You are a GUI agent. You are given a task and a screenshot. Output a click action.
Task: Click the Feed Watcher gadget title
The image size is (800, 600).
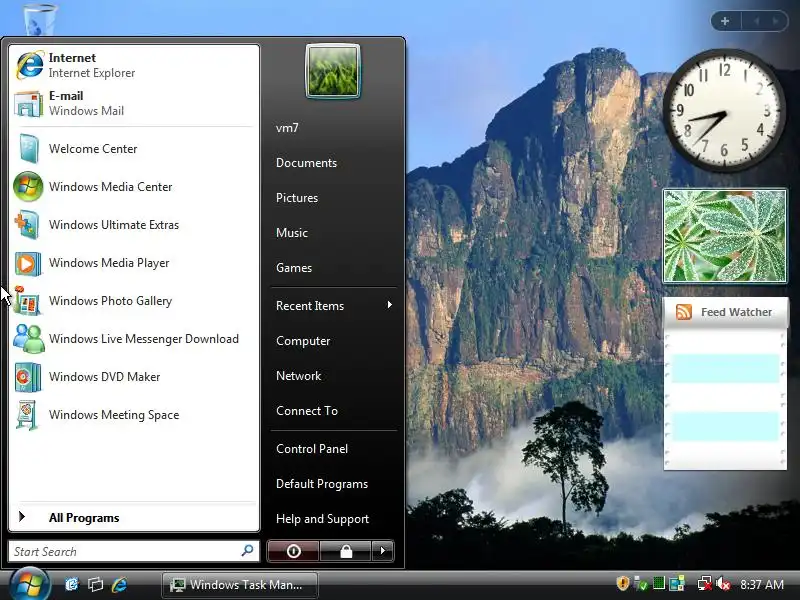point(736,312)
